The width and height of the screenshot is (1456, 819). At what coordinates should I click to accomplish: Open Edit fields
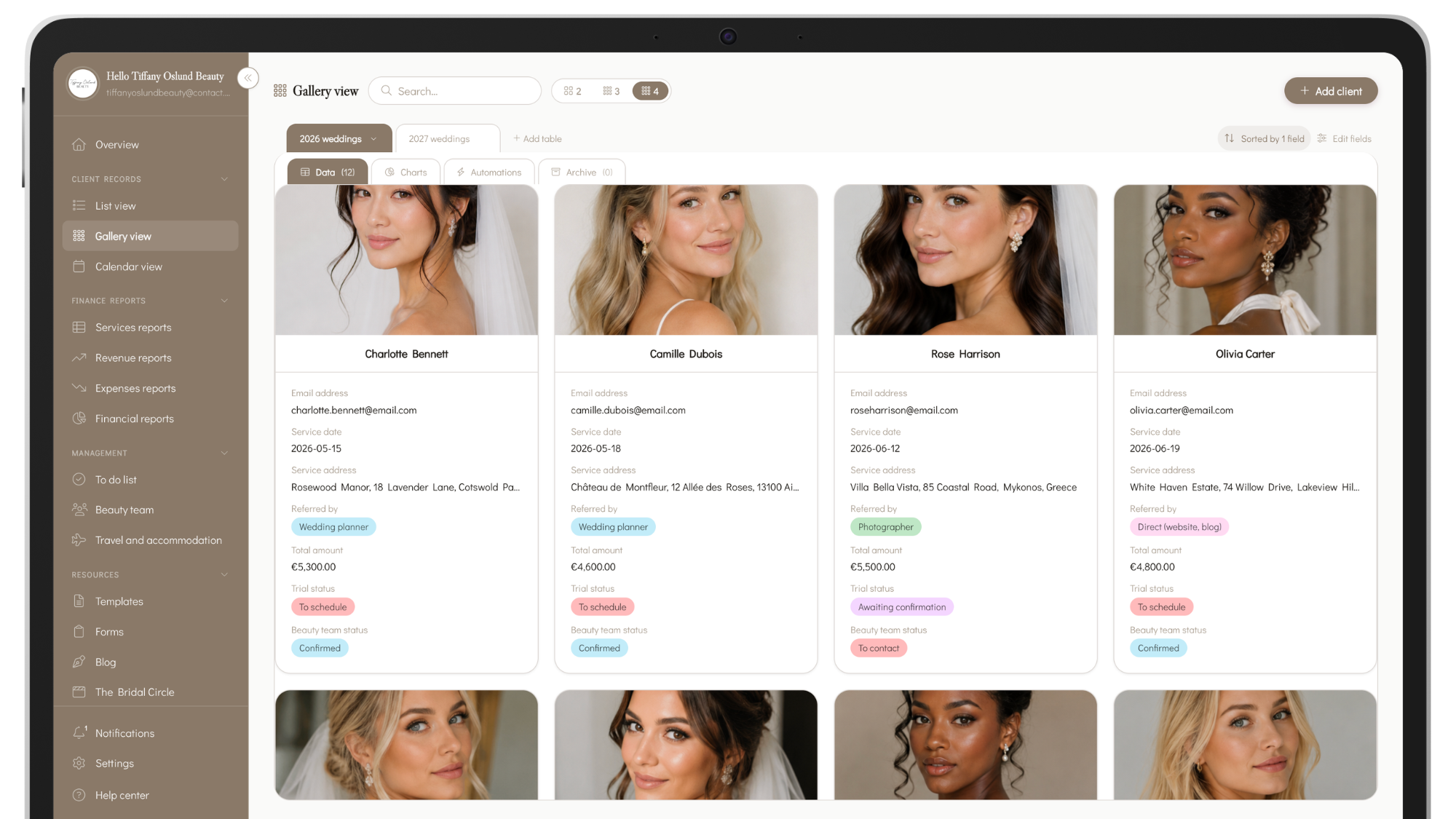1344,138
